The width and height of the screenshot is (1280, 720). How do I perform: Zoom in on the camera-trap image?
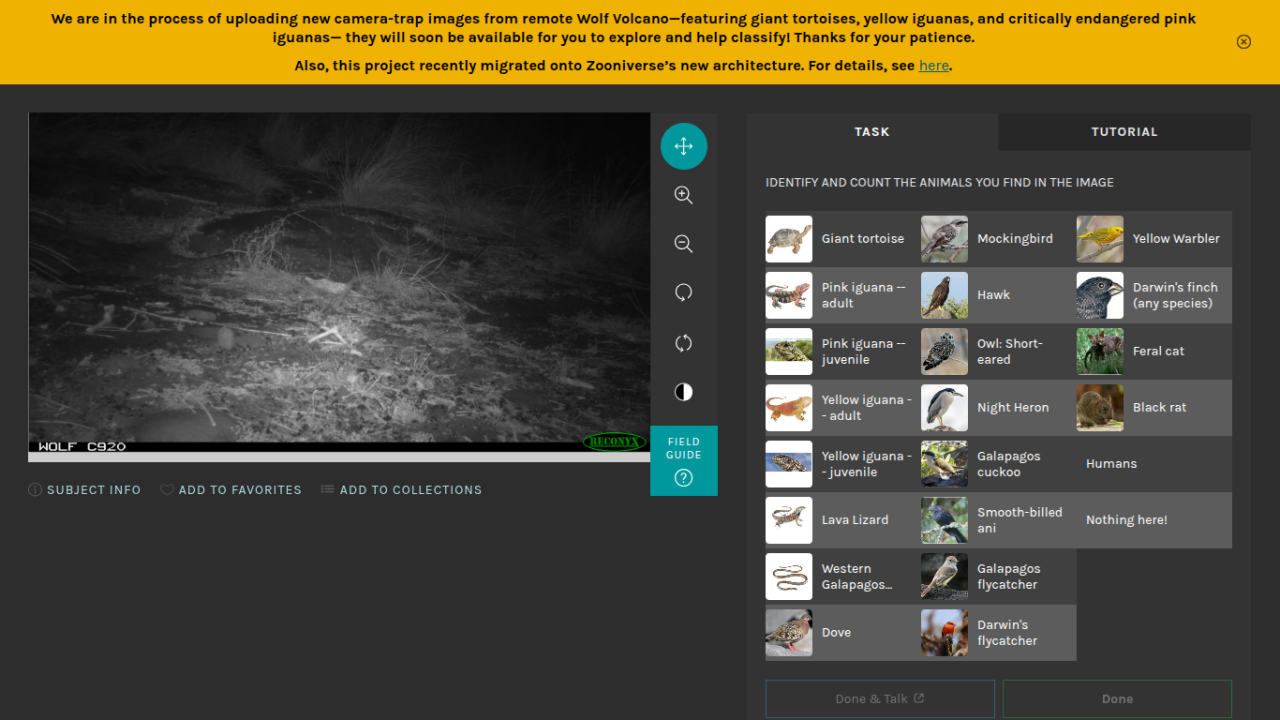point(684,195)
